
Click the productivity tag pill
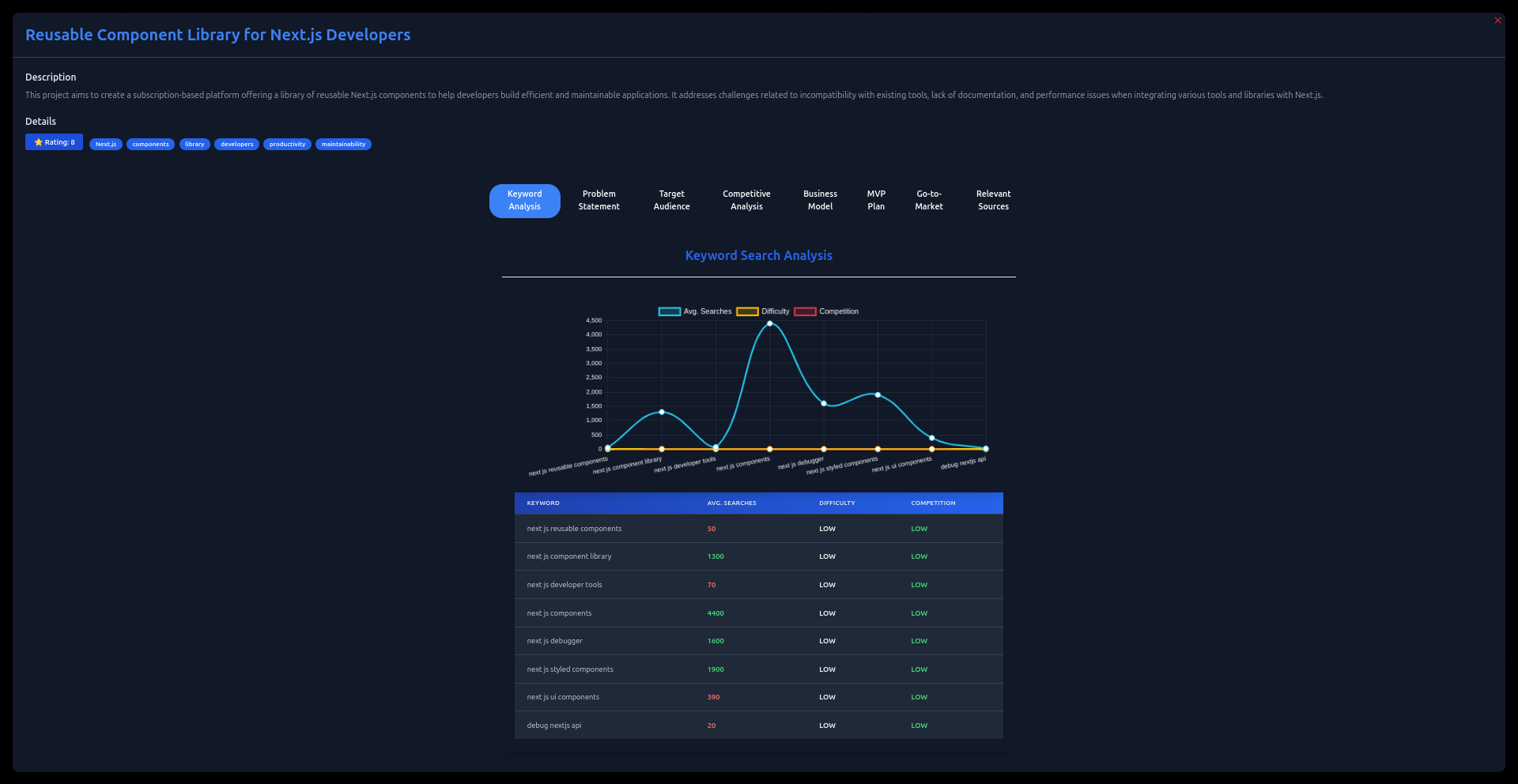(x=287, y=144)
